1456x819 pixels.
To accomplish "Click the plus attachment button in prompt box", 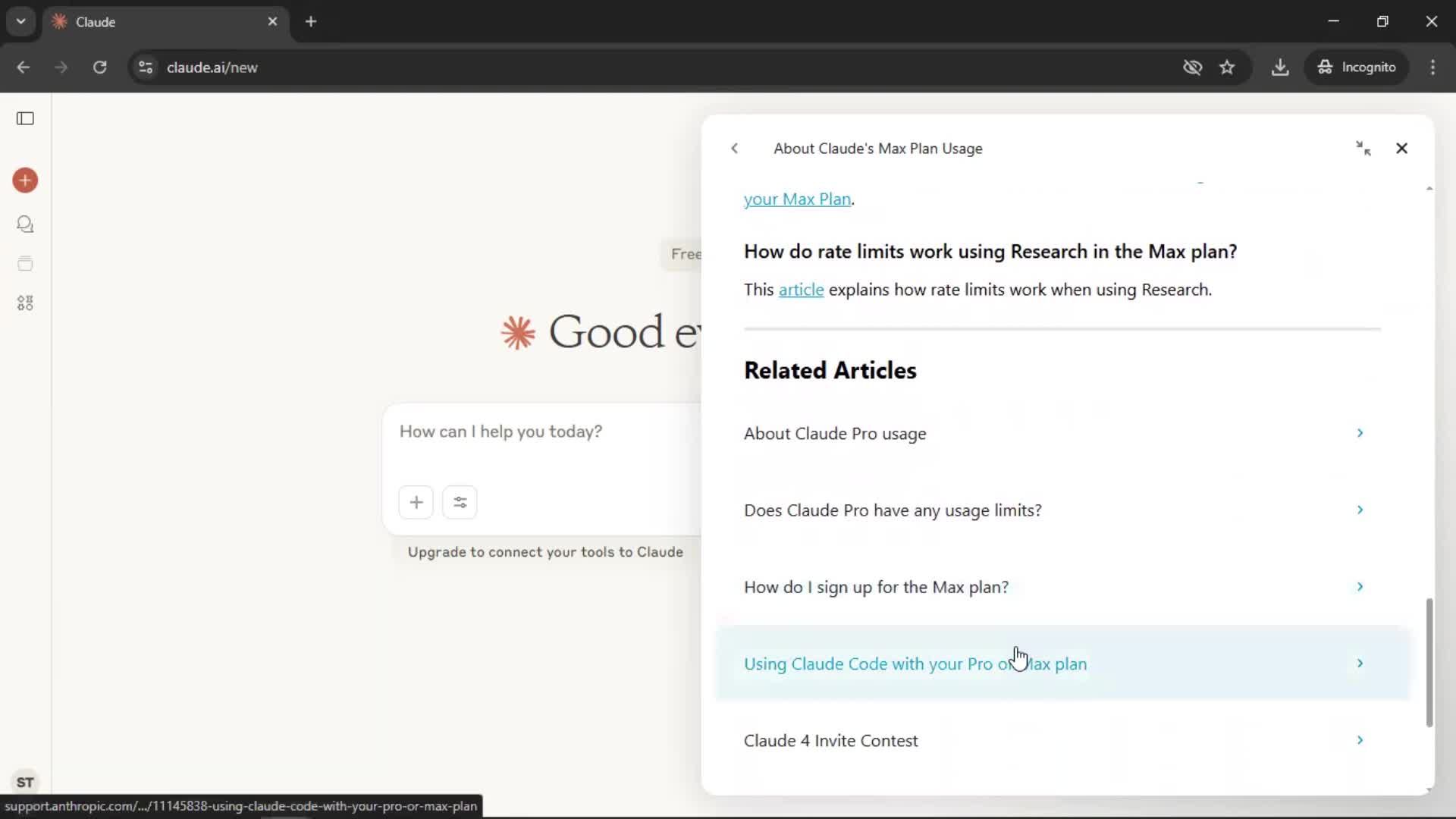I will pos(416,502).
